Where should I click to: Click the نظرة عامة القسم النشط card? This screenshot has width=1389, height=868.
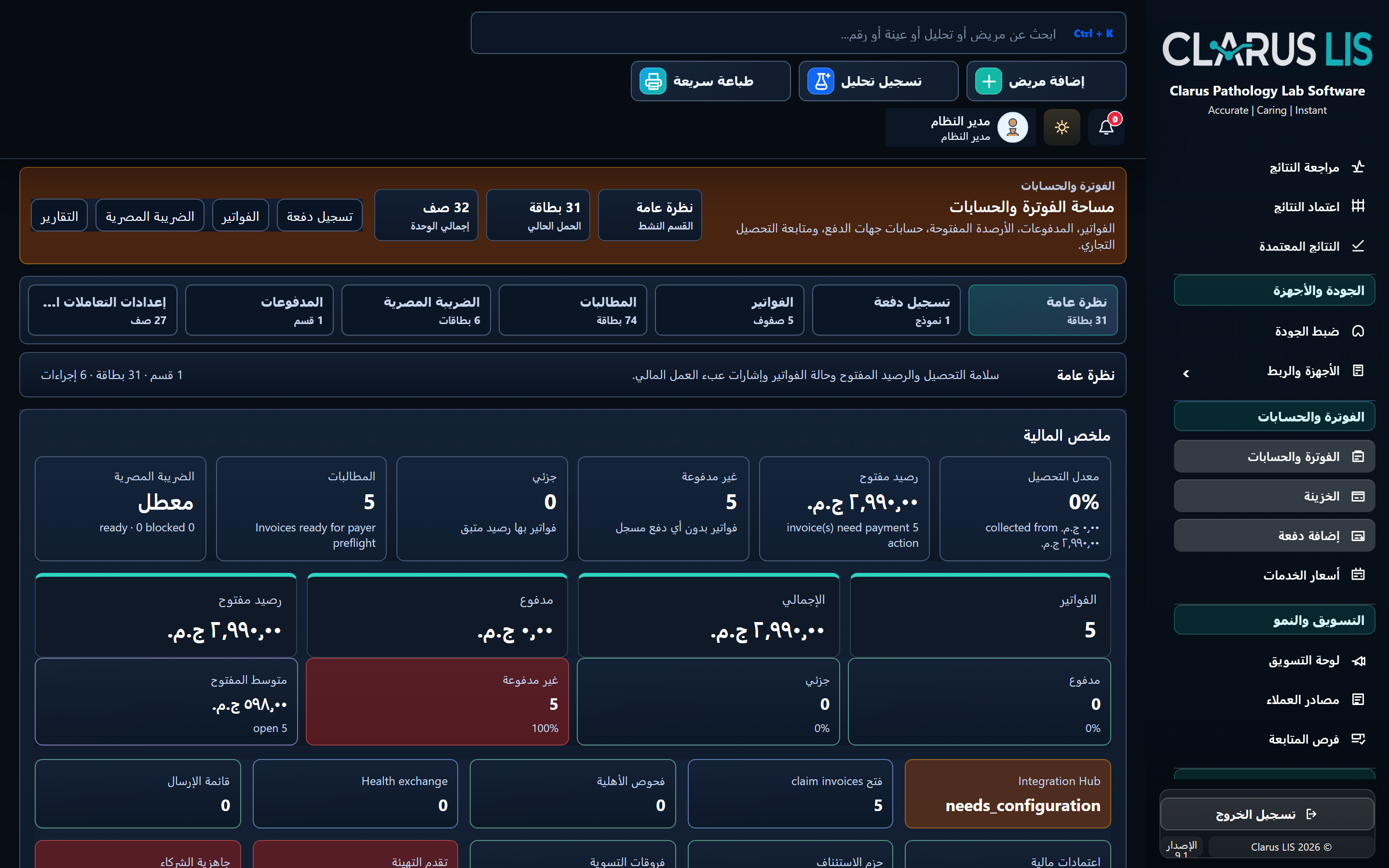[x=650, y=215]
